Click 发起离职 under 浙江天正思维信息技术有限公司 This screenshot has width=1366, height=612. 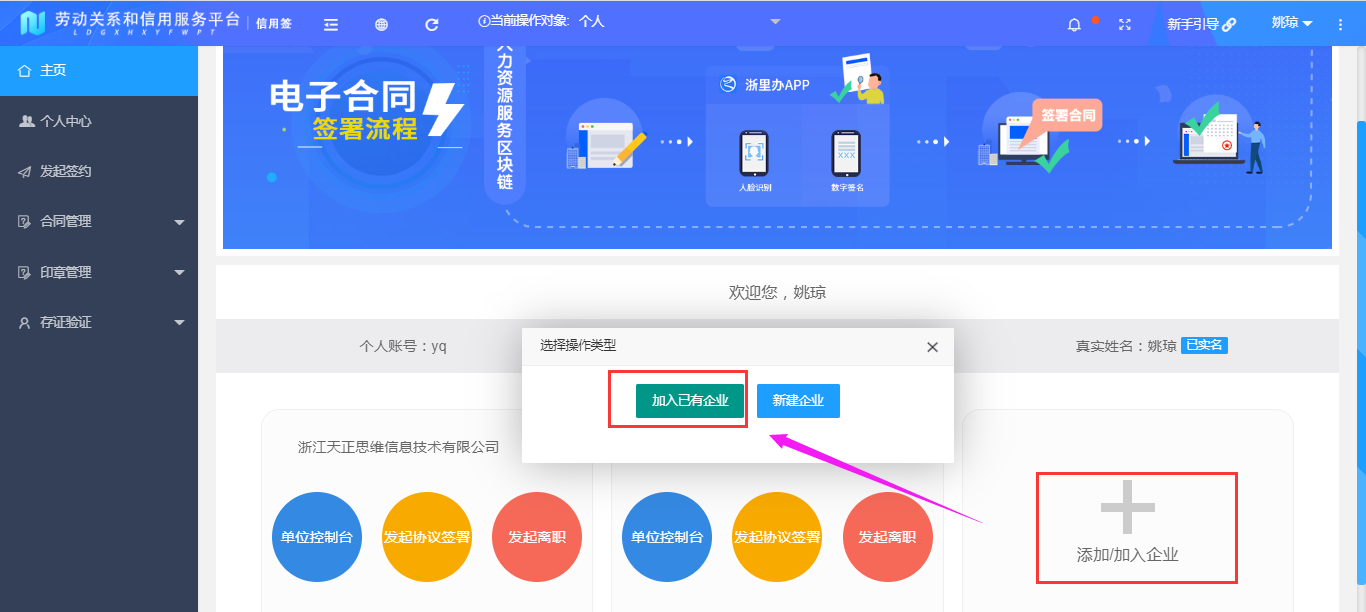pos(537,537)
